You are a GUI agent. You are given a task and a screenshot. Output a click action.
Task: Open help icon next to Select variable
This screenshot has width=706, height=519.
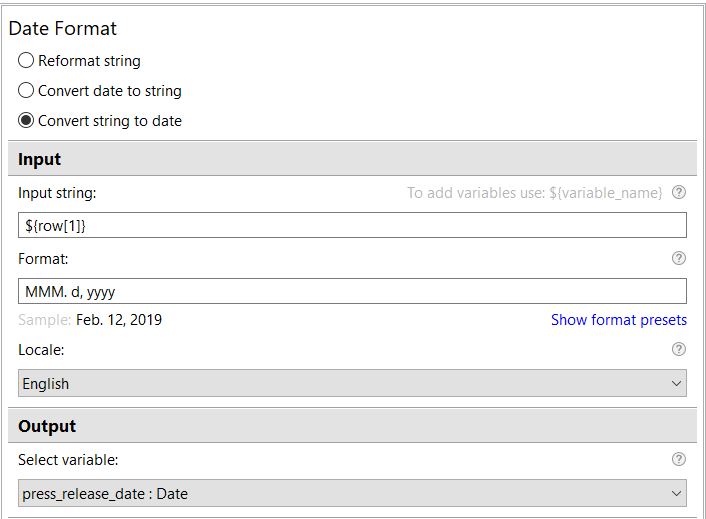679,459
